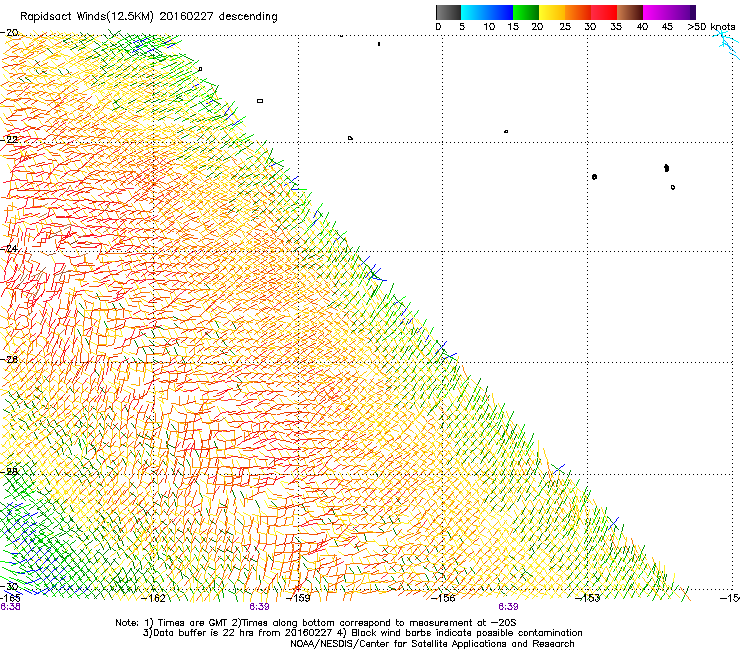Click the "-165" longitude label

click(10, 598)
